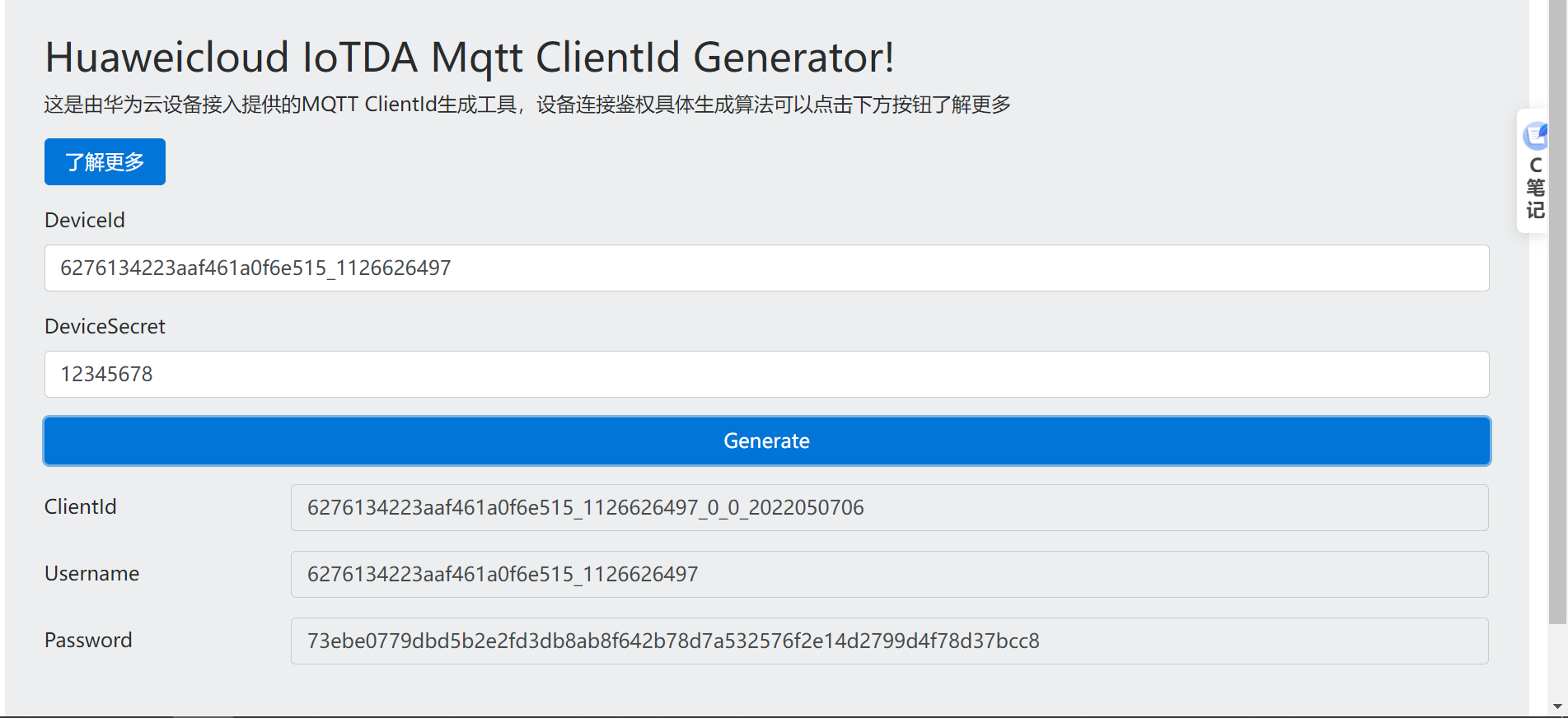The height and width of the screenshot is (718, 1568).
Task: Click the Huaweicloud IoTDA page heading
Action: tap(469, 58)
